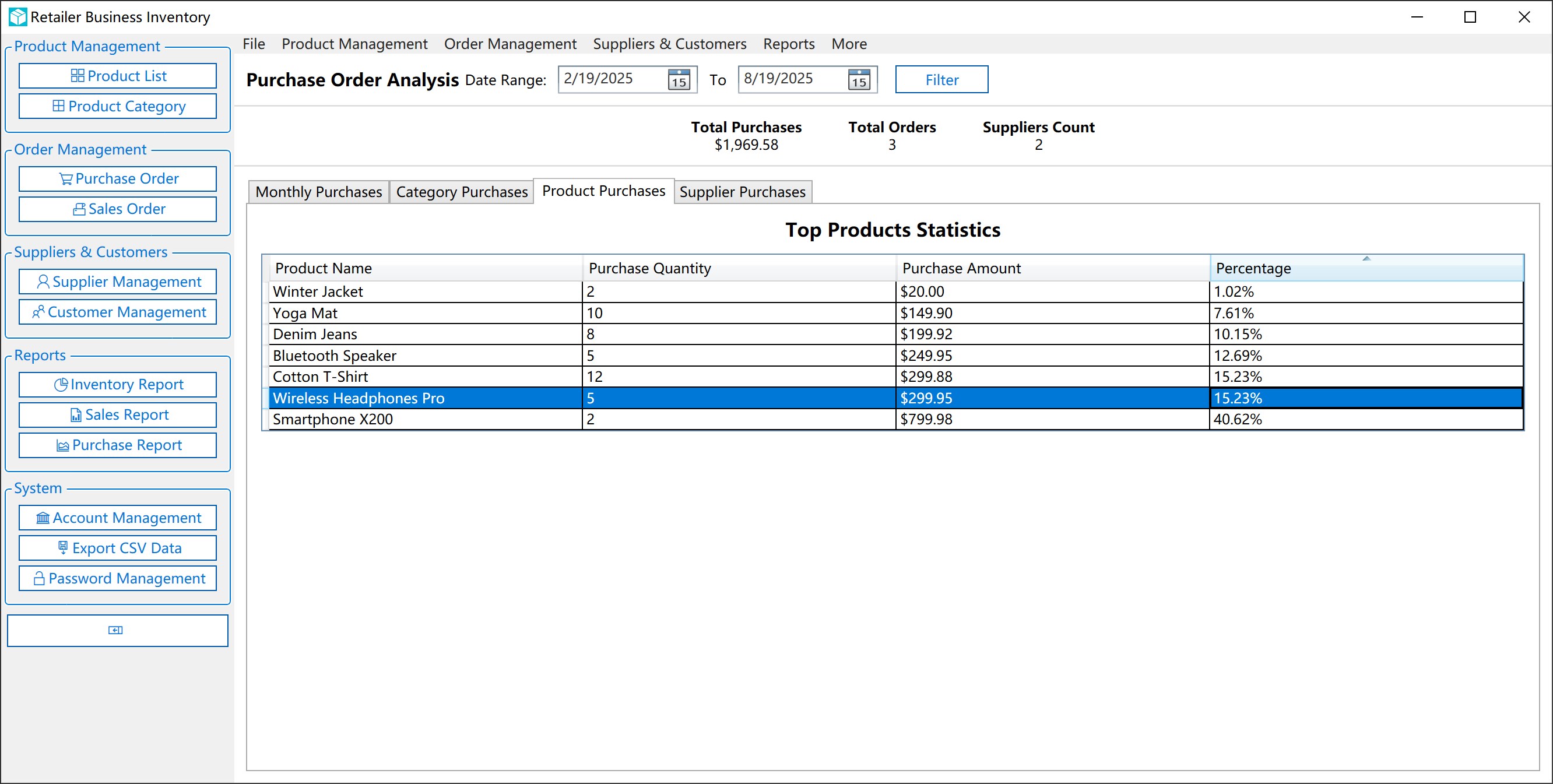Select the Smartphone X200 row
Screen dimensions: 1553x784
tap(422, 420)
